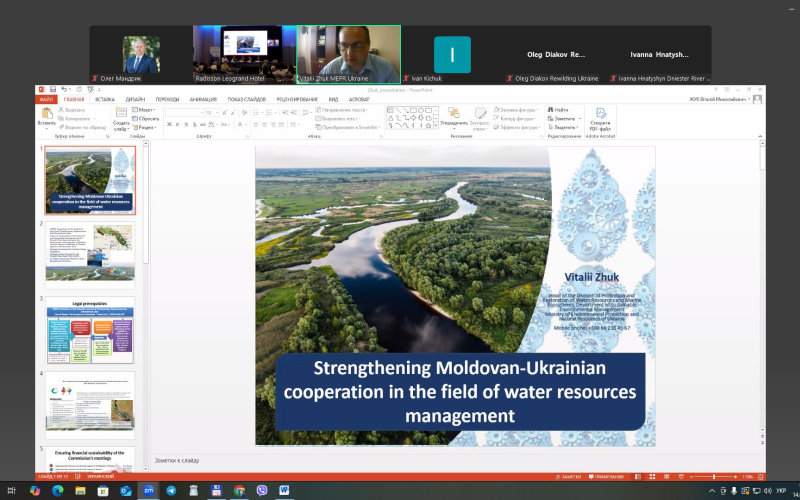Open Select (Выделить) dropdown

(x=564, y=127)
